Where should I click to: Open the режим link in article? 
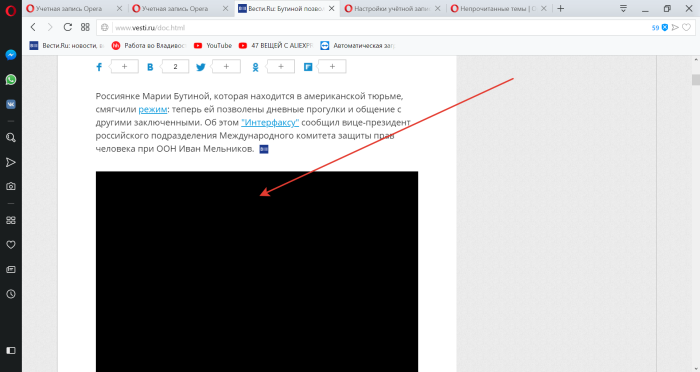pyautogui.click(x=153, y=109)
